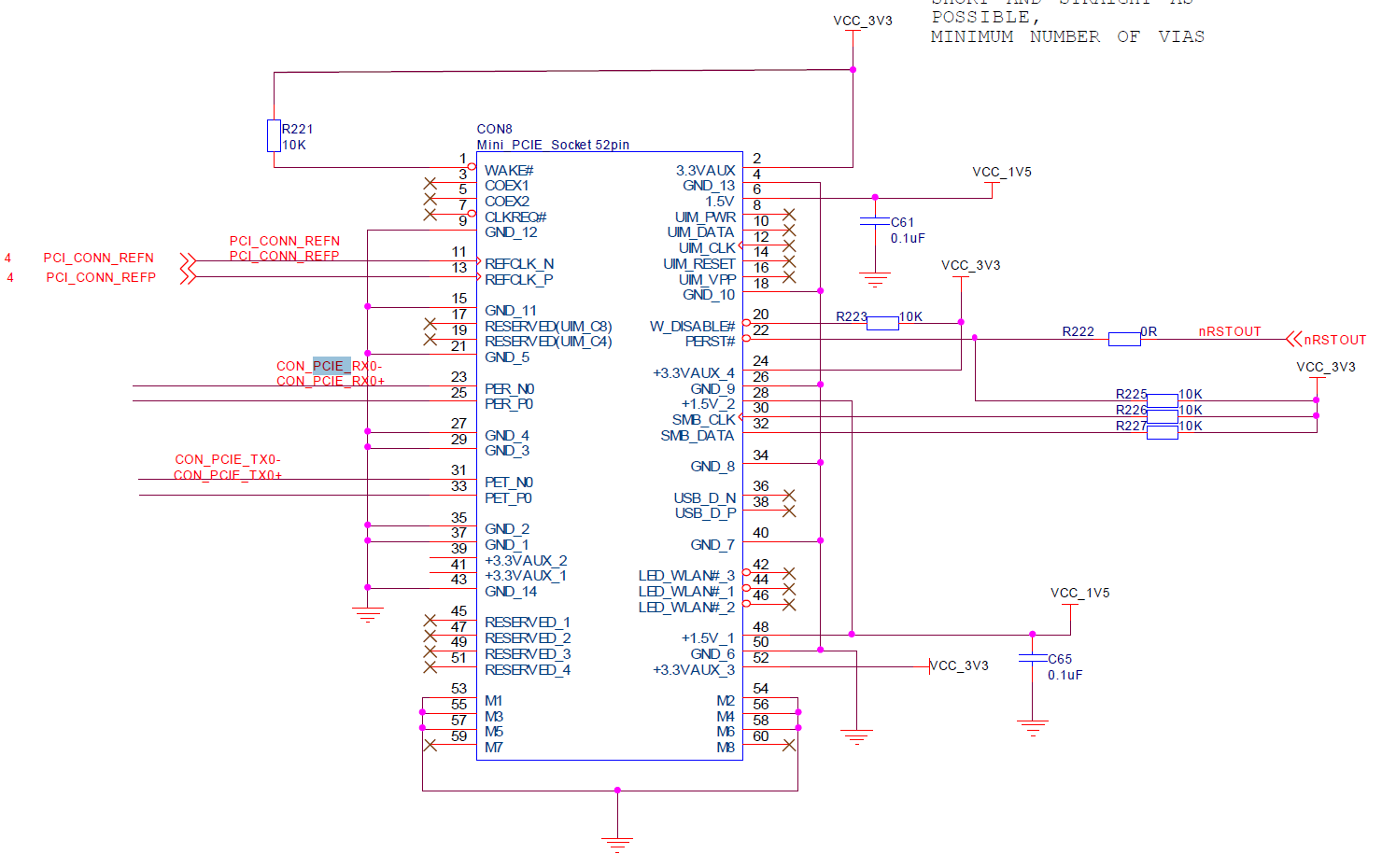Select the VCC_3V3 label next to pin 52
The image size is (1382, 868).
coord(959,665)
